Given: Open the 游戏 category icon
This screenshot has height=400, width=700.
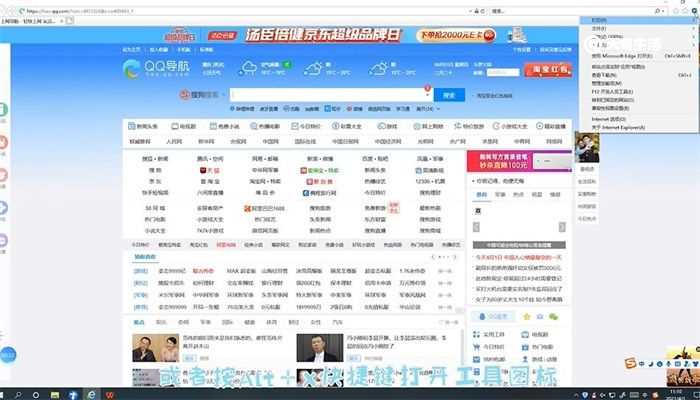Looking at the screenshot, I should coord(387,126).
